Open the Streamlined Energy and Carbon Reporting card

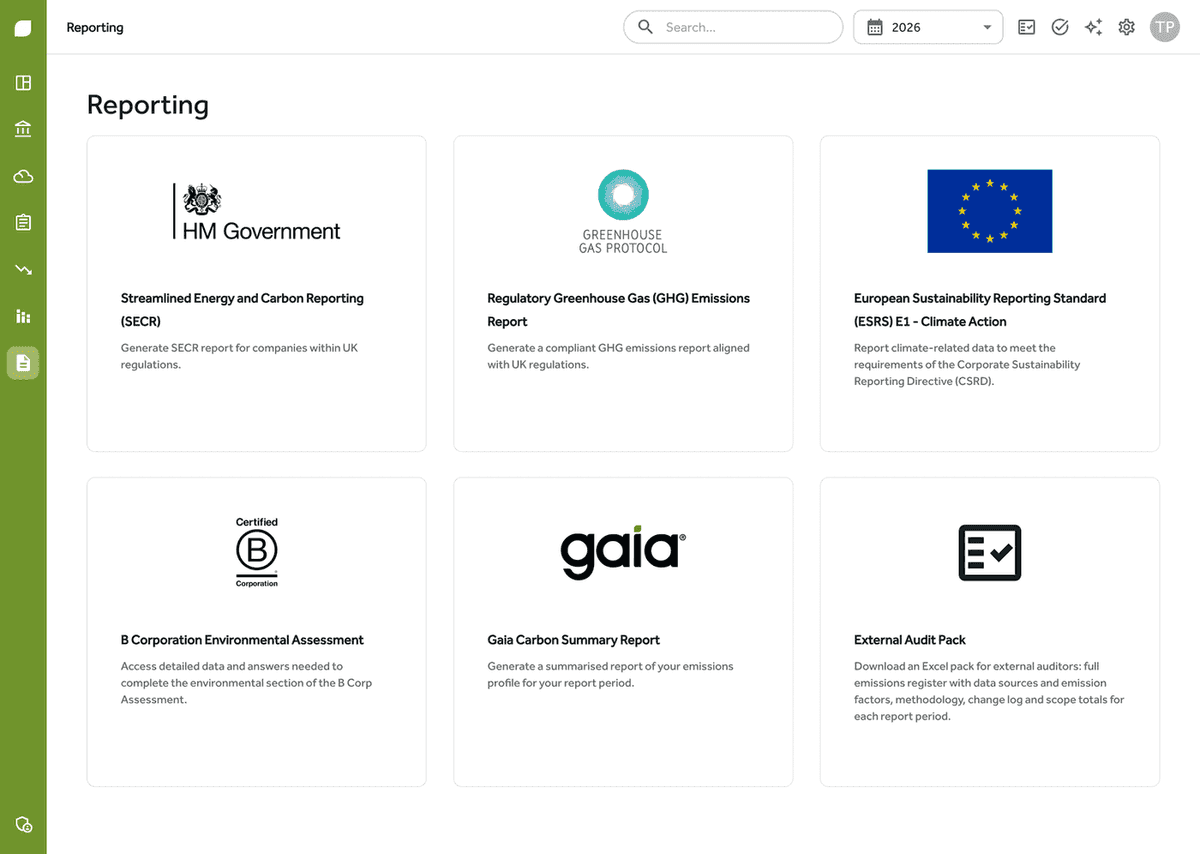pyautogui.click(x=257, y=294)
